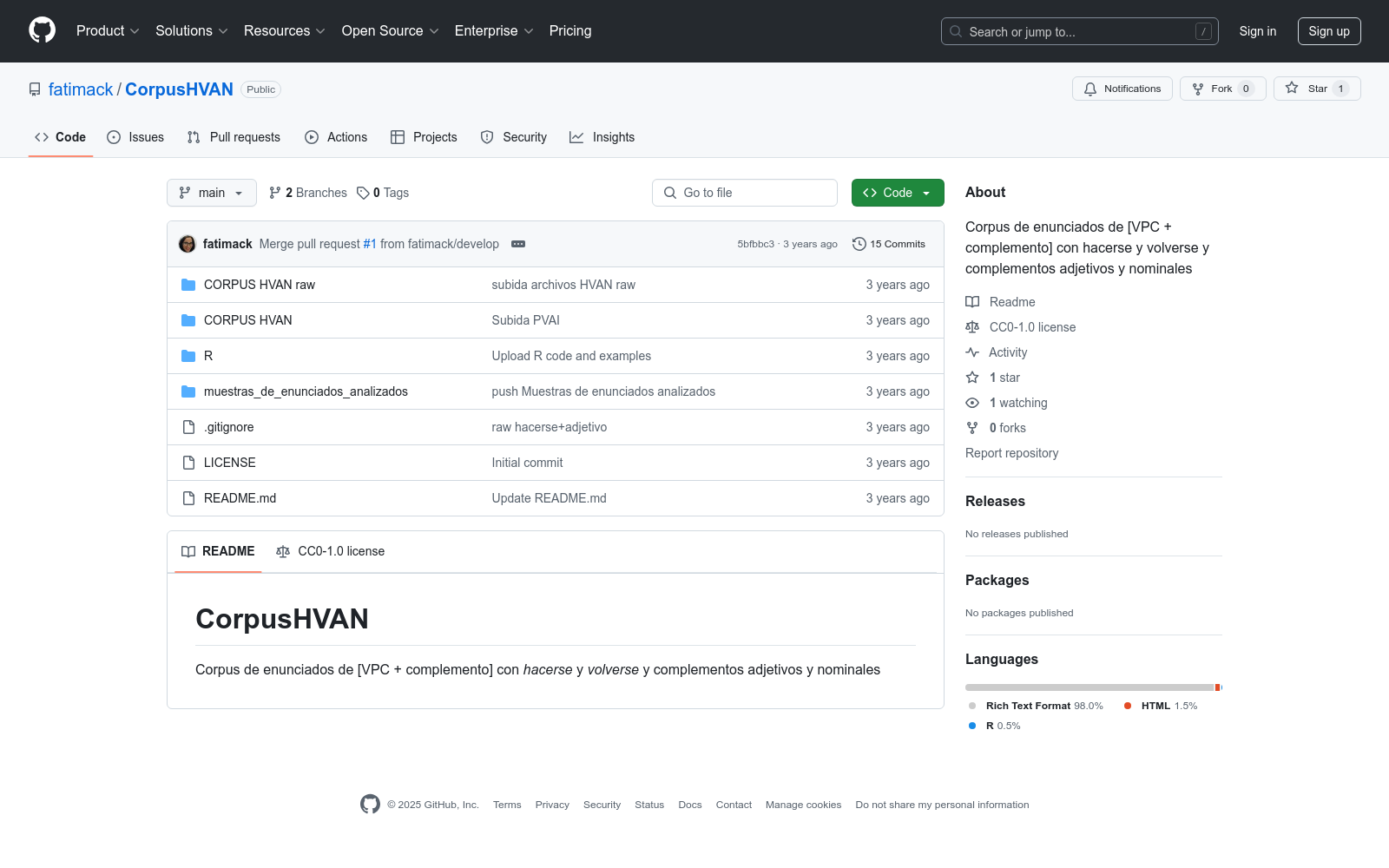Click the Sign up button
The image size is (1389, 868).
click(1329, 31)
